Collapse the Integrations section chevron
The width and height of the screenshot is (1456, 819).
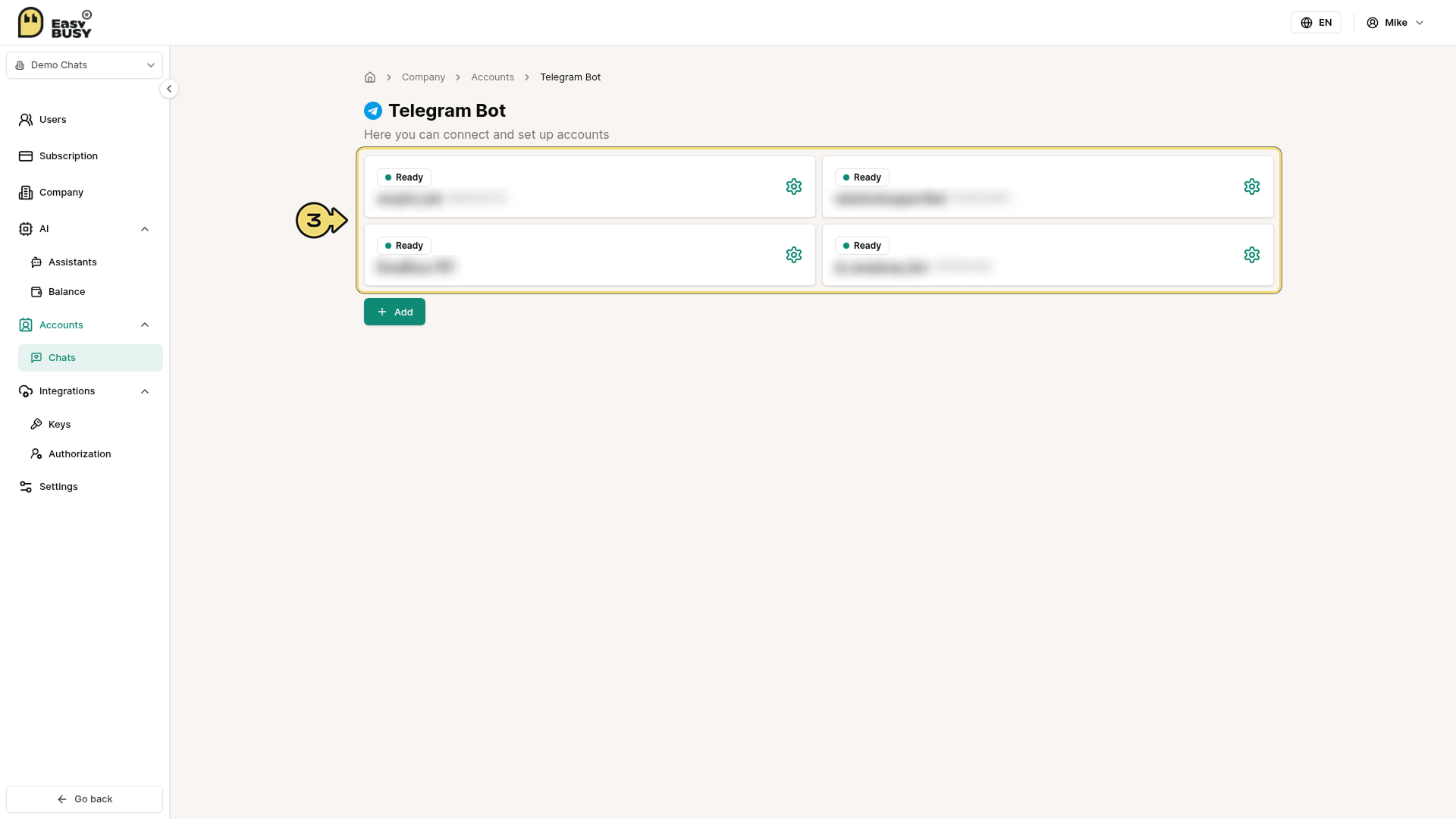[x=145, y=391]
